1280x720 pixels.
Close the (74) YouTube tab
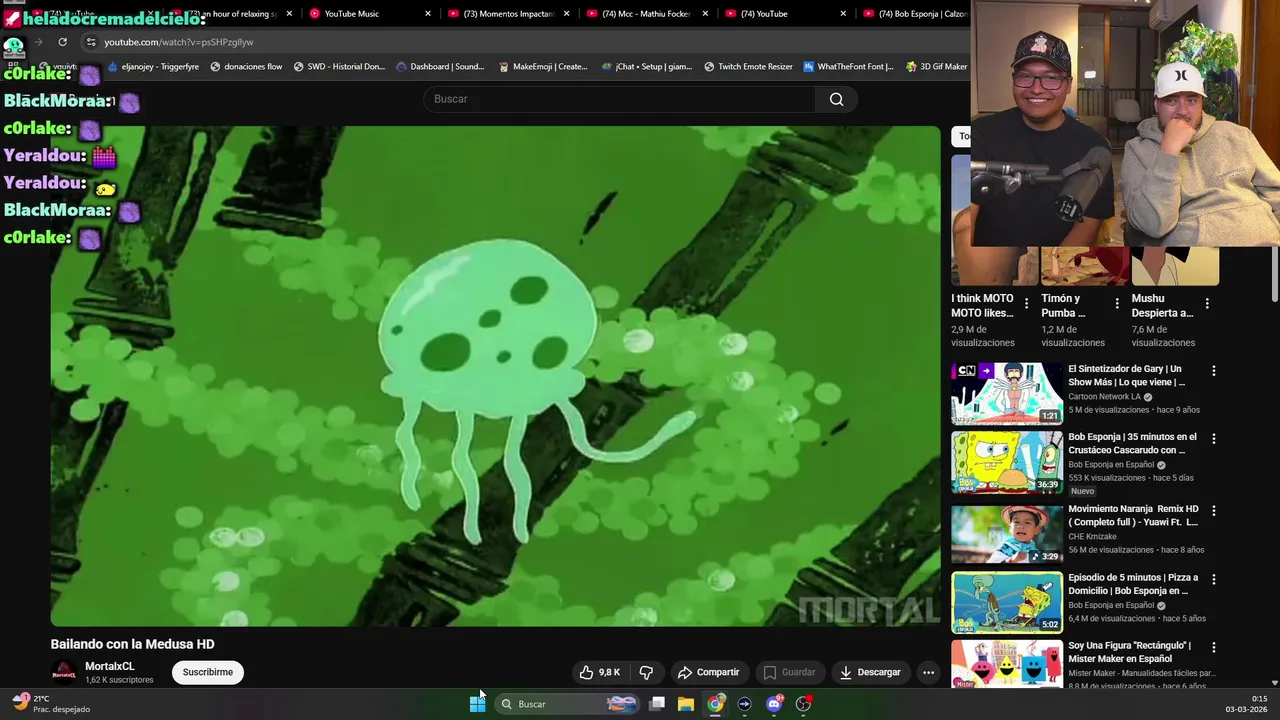(x=843, y=14)
